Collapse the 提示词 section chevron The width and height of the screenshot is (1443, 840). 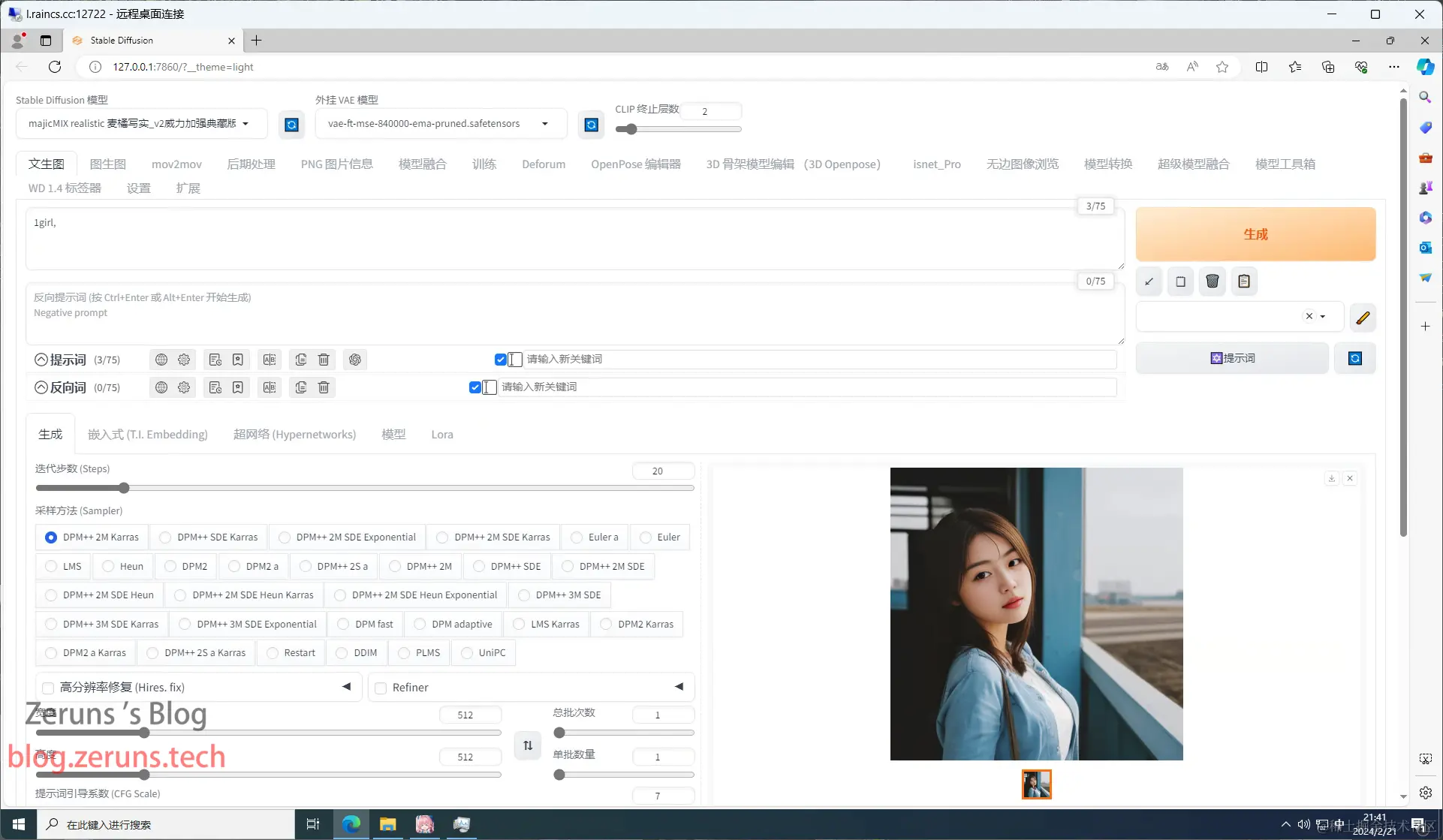point(41,360)
